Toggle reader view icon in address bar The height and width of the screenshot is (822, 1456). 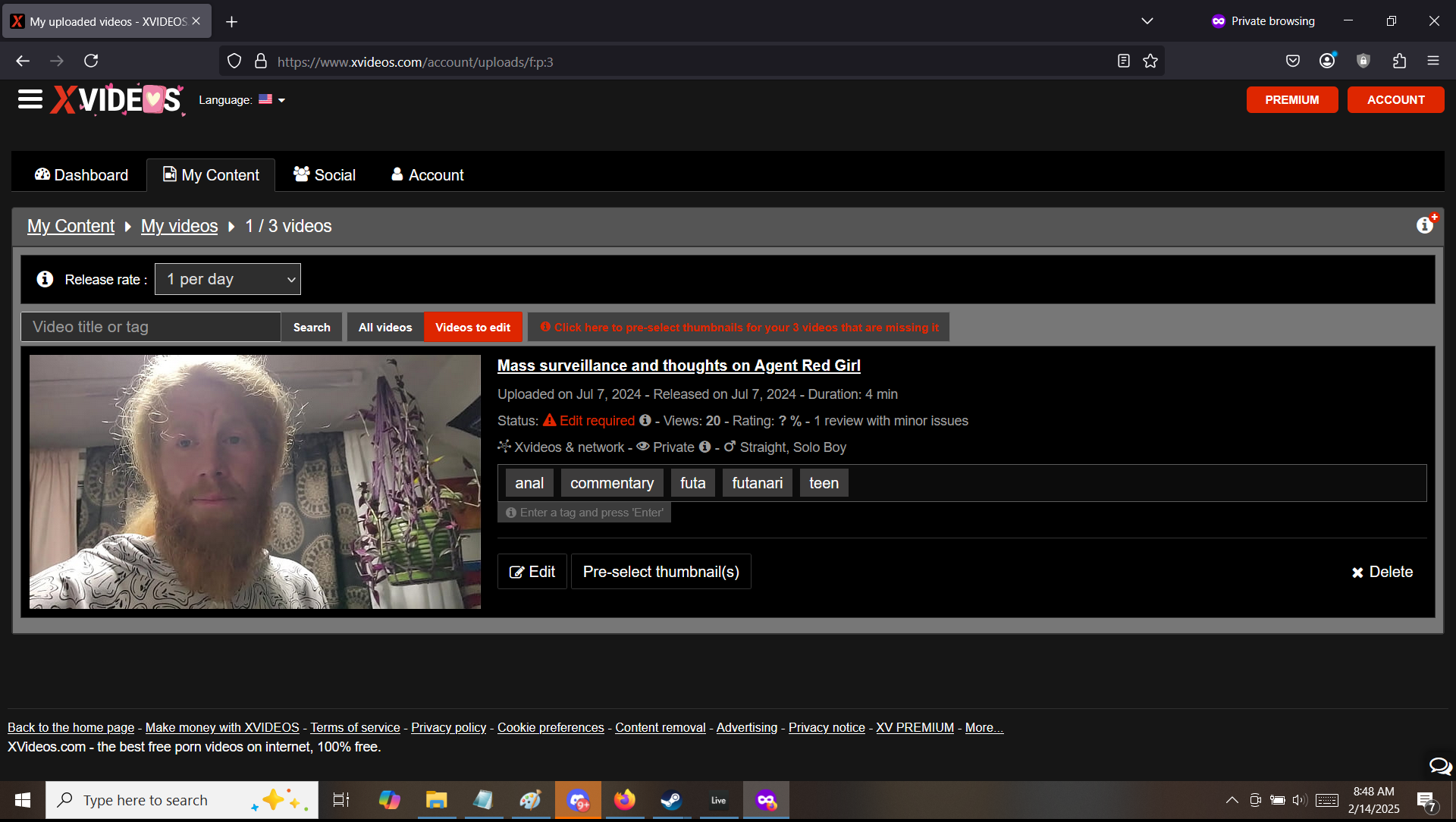click(x=1124, y=61)
